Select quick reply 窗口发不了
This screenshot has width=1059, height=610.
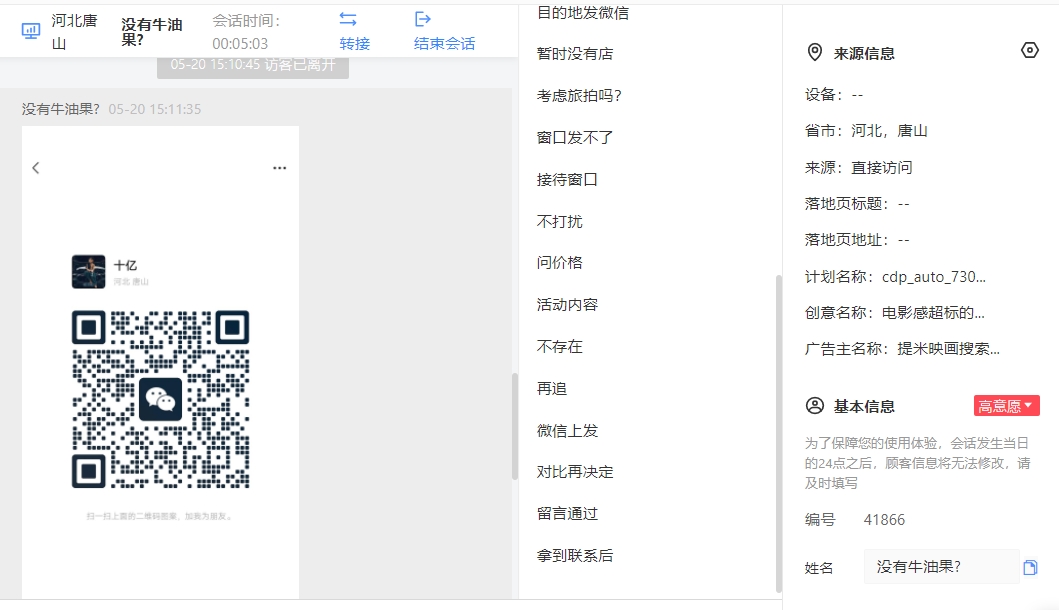[575, 138]
